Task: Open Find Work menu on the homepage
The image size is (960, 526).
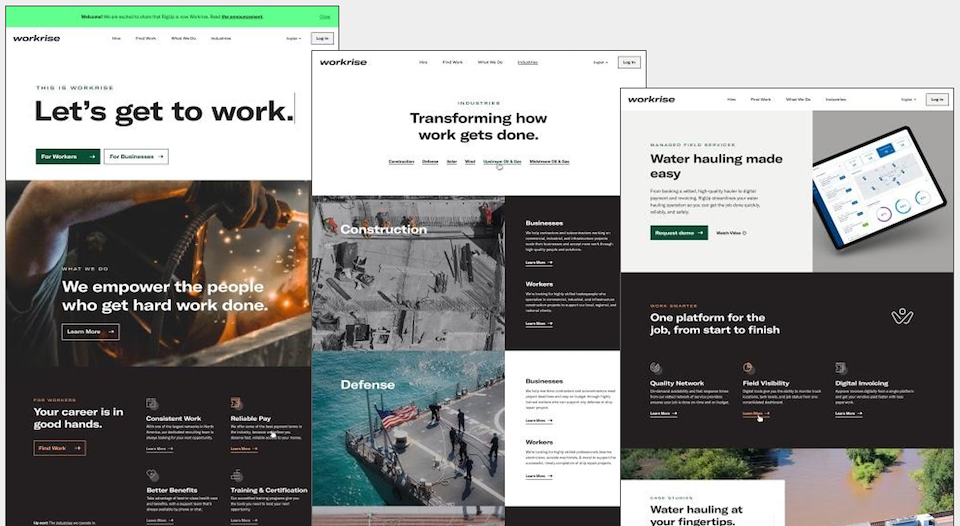Action: tap(146, 39)
